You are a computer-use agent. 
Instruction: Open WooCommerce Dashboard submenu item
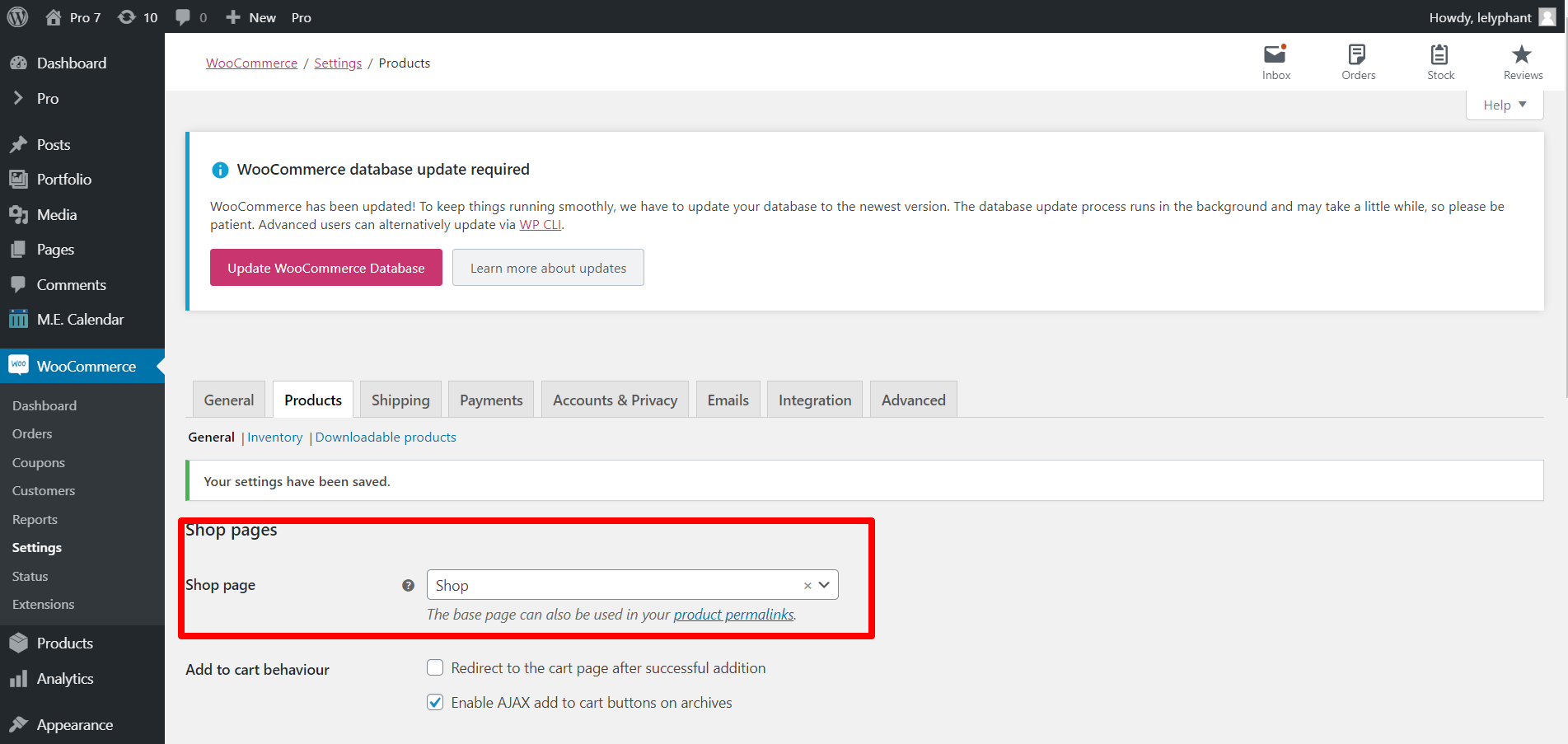tap(44, 406)
